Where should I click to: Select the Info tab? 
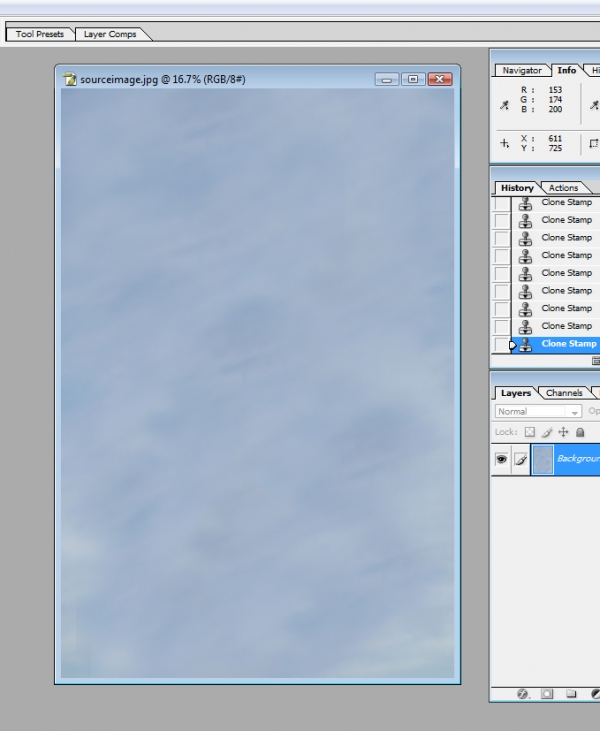tap(566, 70)
